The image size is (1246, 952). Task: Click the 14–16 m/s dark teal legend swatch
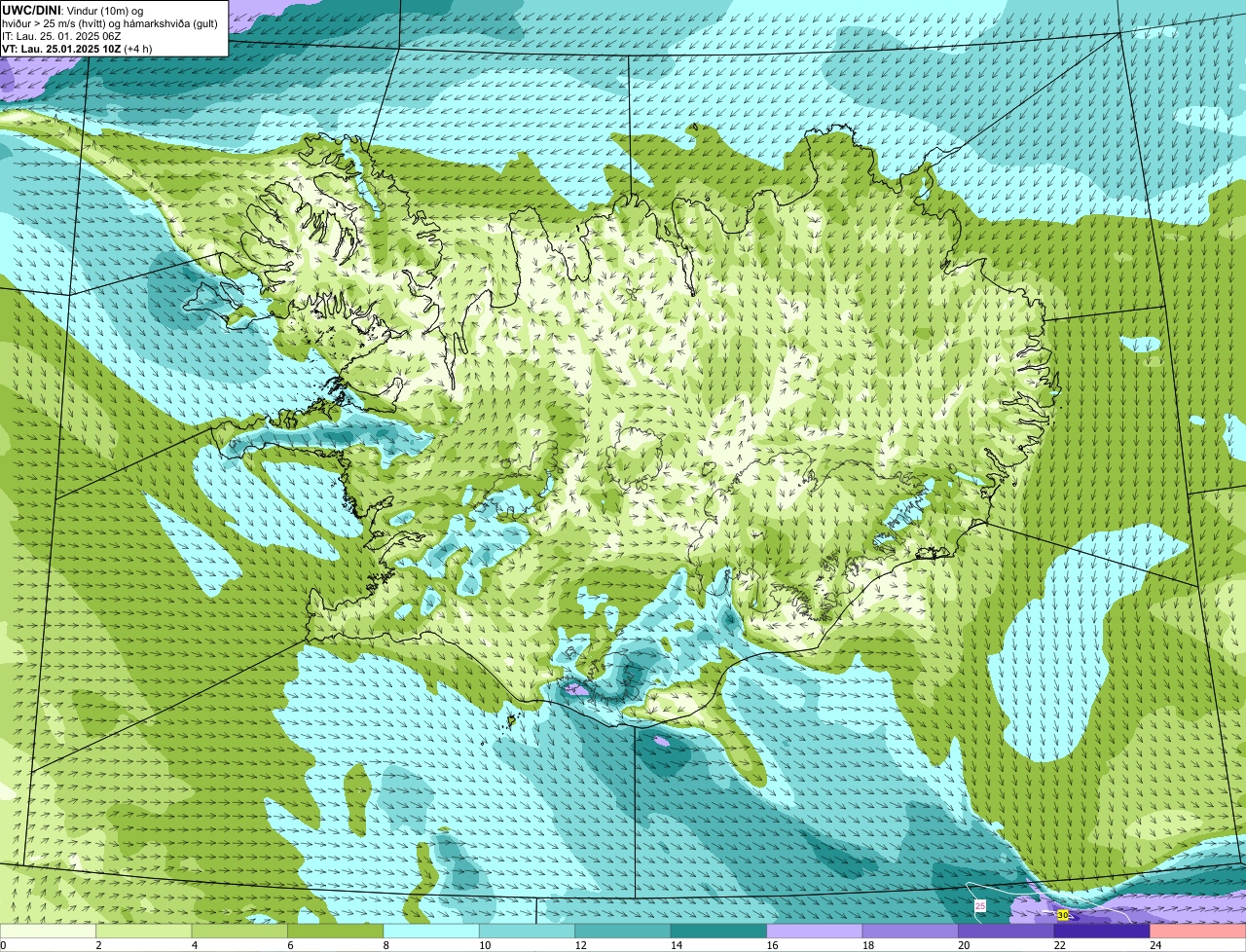pos(719,932)
